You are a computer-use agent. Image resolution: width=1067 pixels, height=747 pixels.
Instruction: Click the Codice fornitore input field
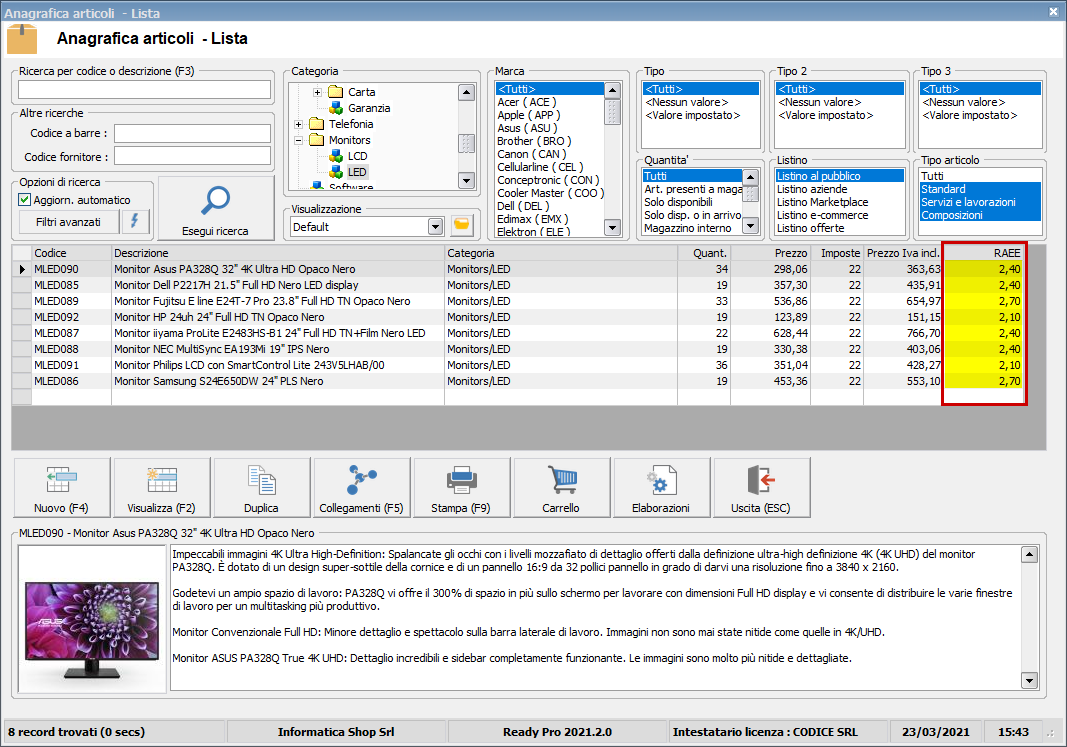tap(193, 156)
